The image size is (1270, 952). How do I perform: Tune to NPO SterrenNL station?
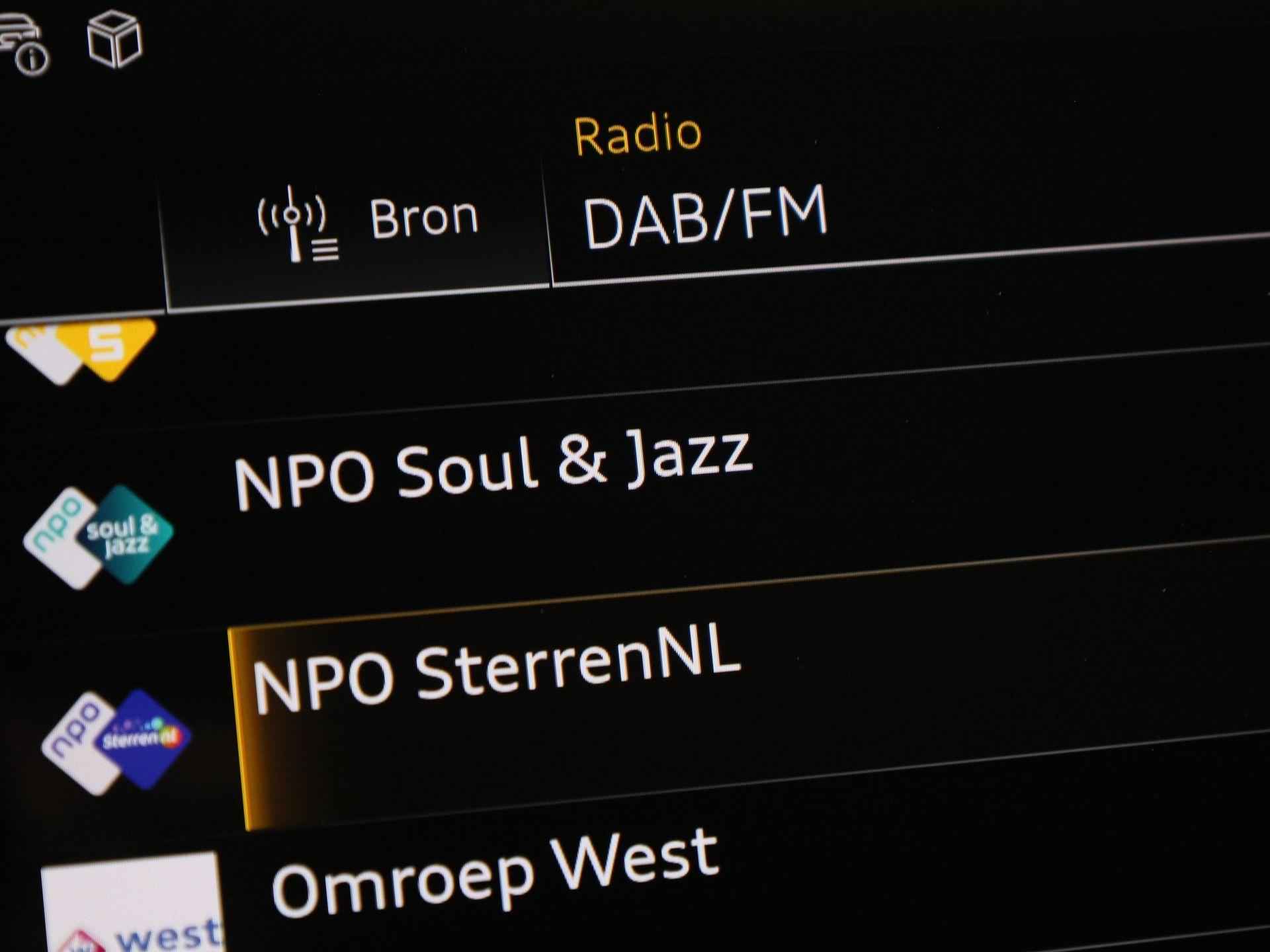click(496, 668)
